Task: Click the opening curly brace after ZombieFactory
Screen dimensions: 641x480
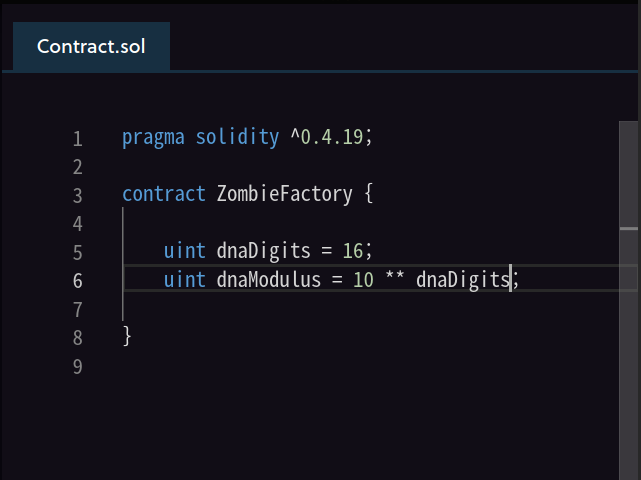Action: coord(369,194)
